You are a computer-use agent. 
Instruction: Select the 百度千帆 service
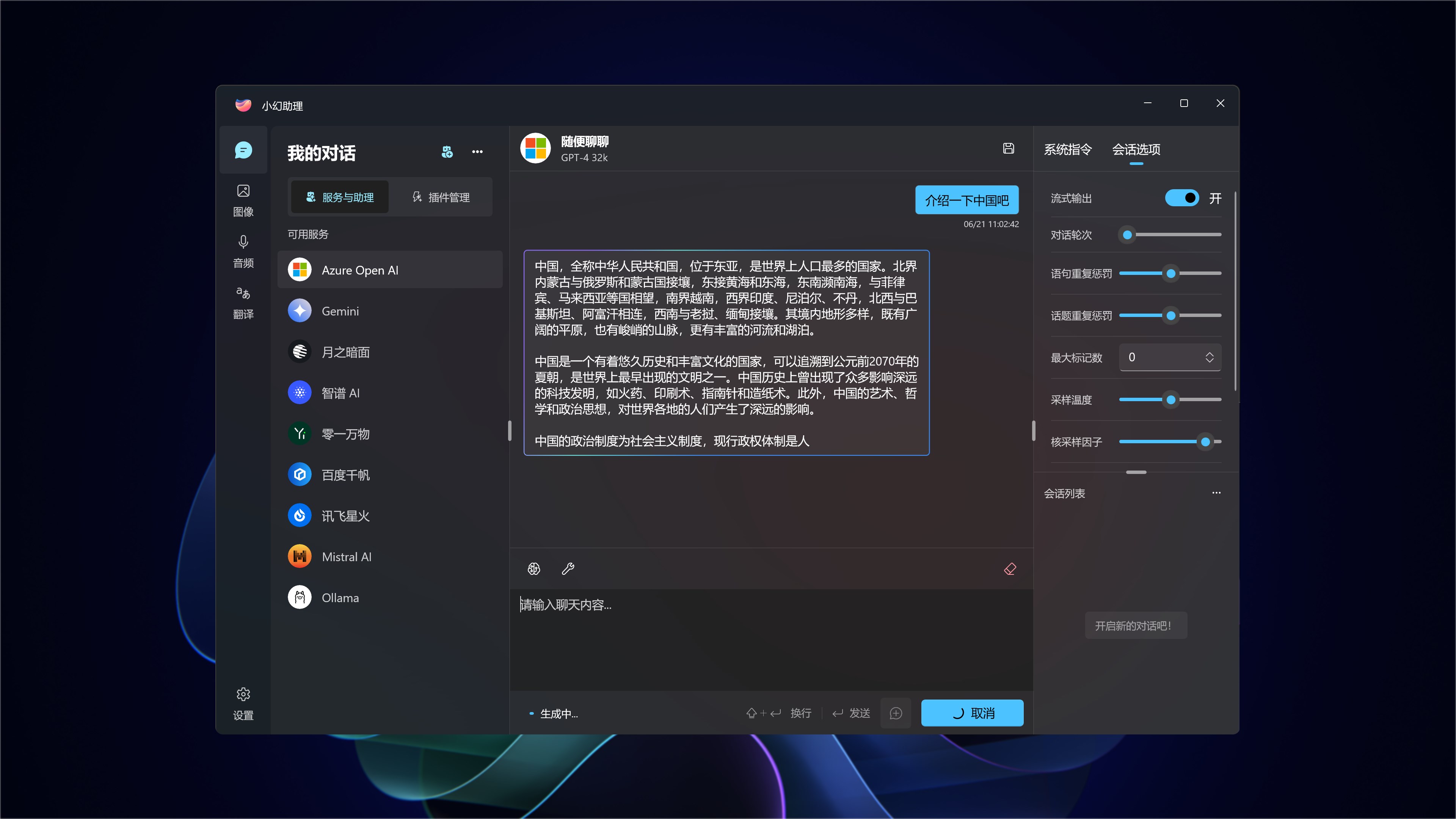coord(390,475)
